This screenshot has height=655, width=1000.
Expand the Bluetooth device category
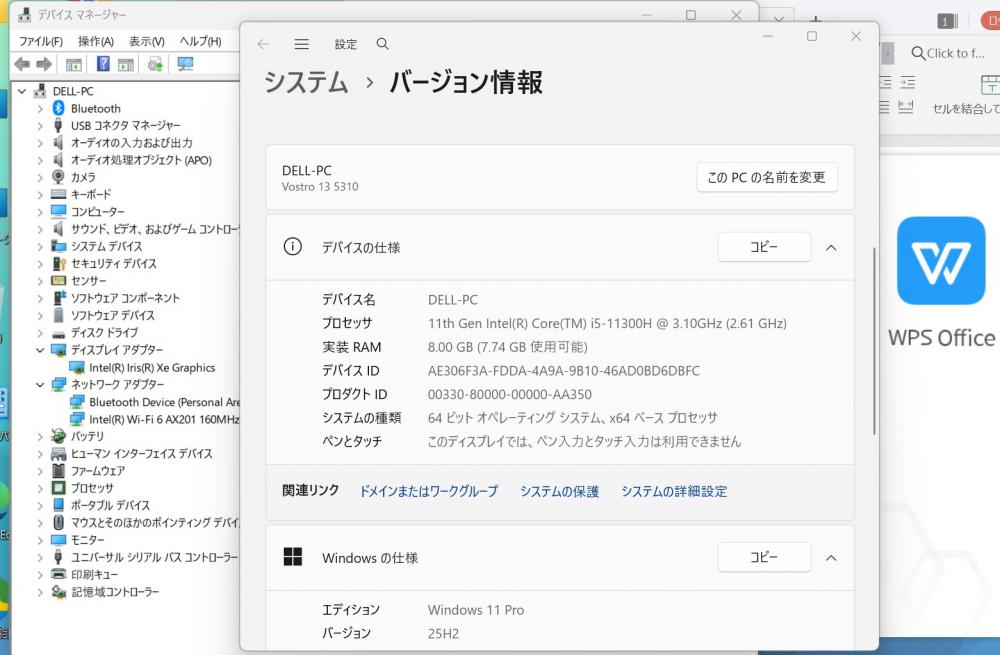coord(40,108)
